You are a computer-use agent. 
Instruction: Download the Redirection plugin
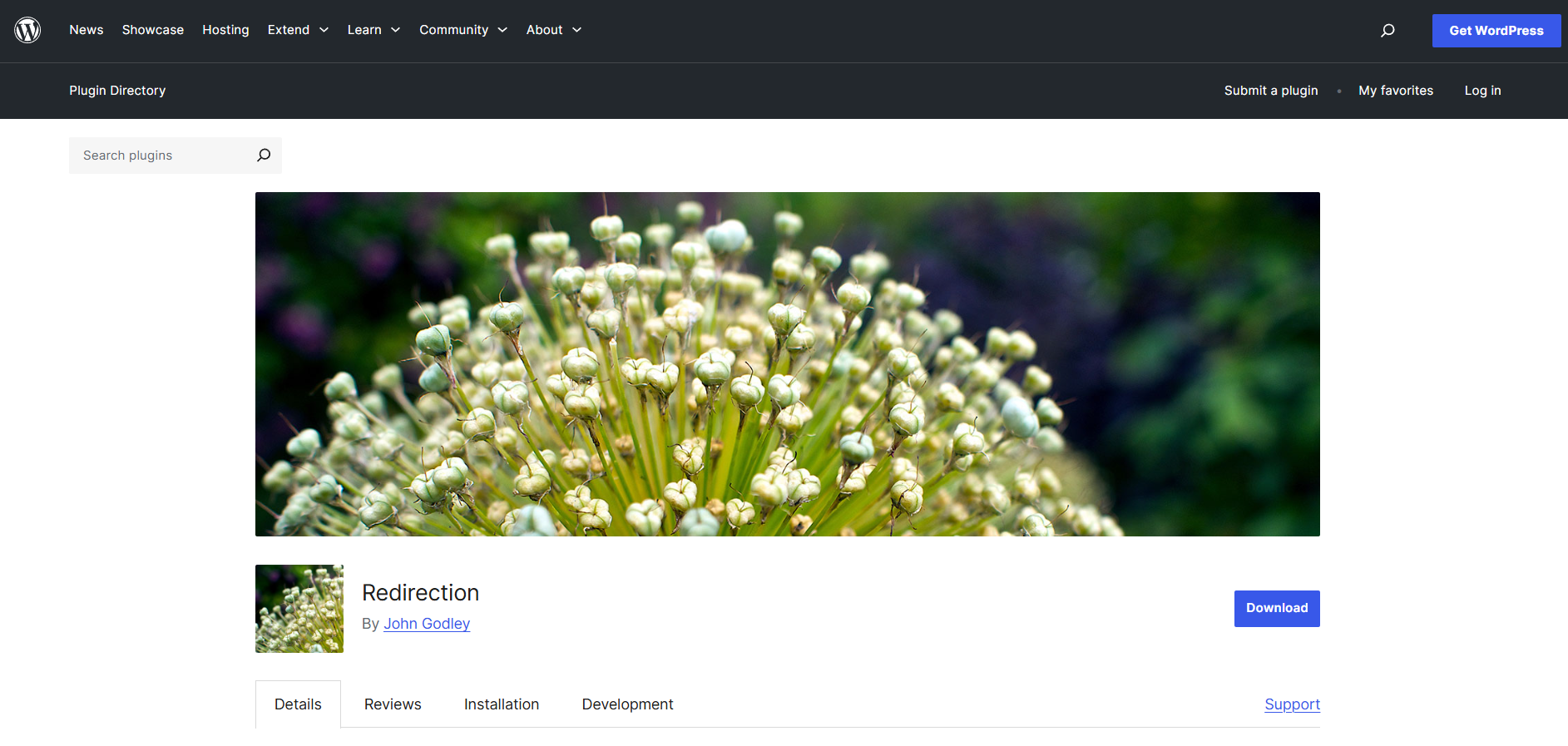[x=1276, y=609]
